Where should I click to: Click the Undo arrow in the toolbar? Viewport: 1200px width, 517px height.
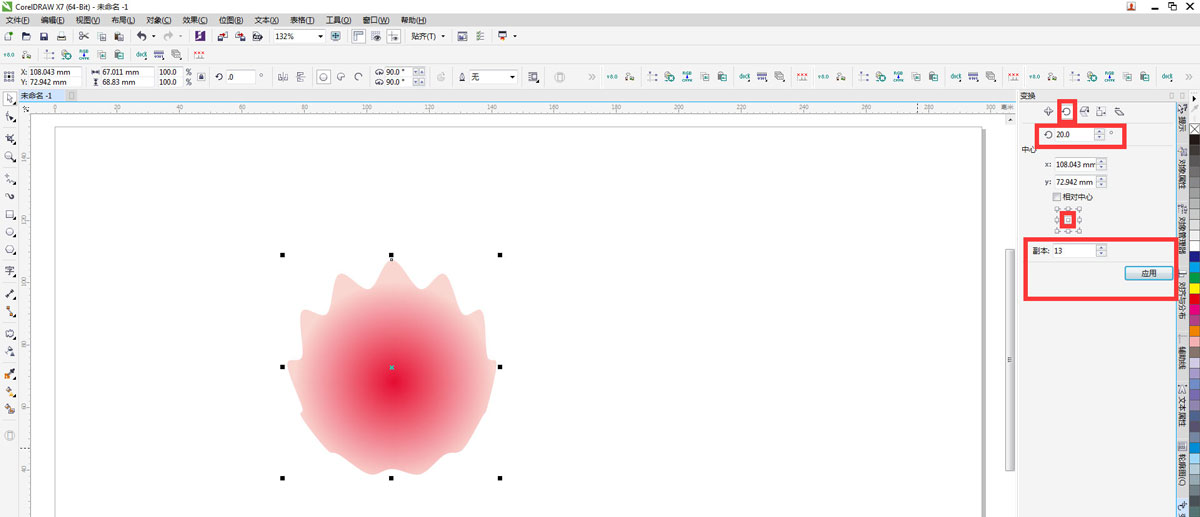[x=141, y=36]
